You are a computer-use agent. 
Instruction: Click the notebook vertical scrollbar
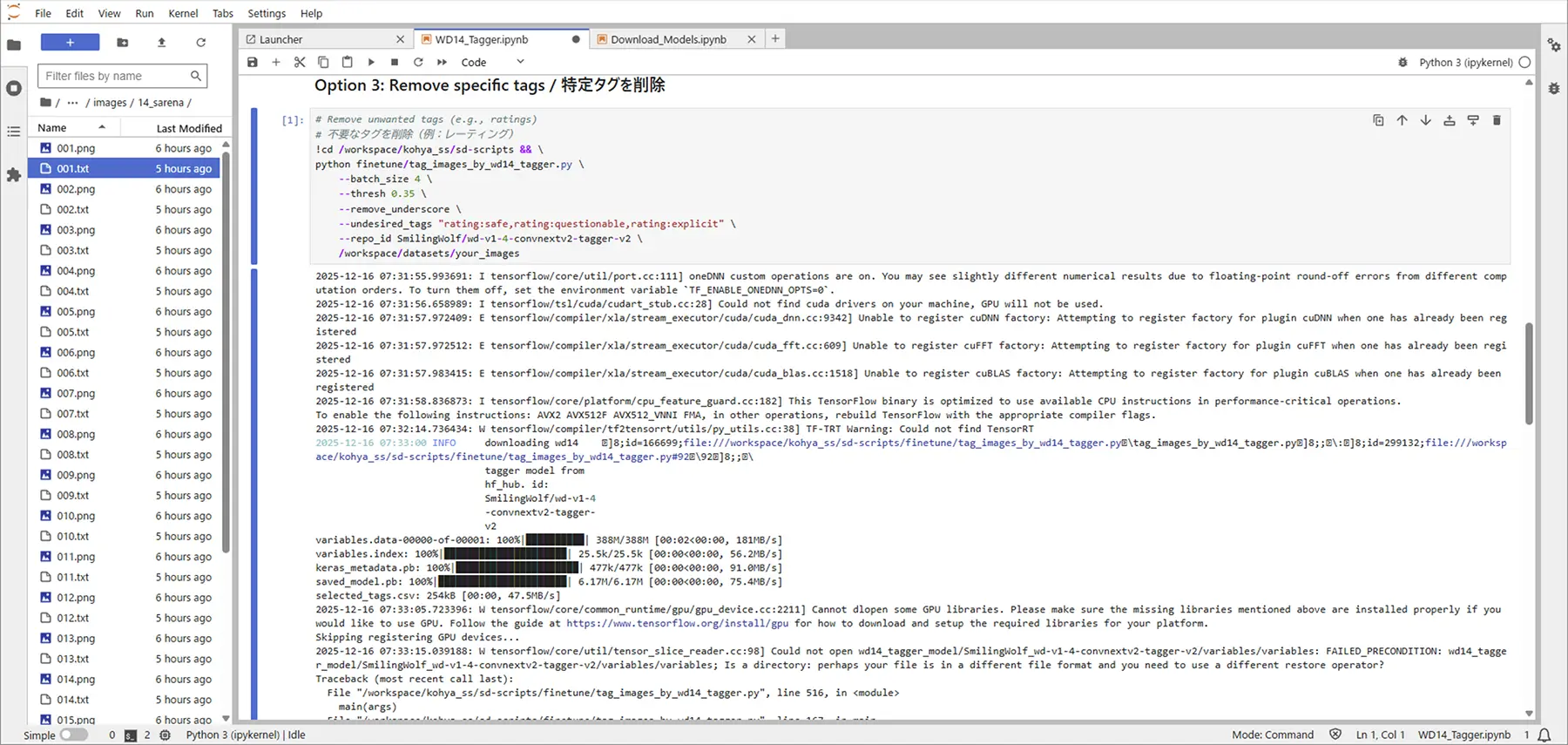pyautogui.click(x=1529, y=374)
